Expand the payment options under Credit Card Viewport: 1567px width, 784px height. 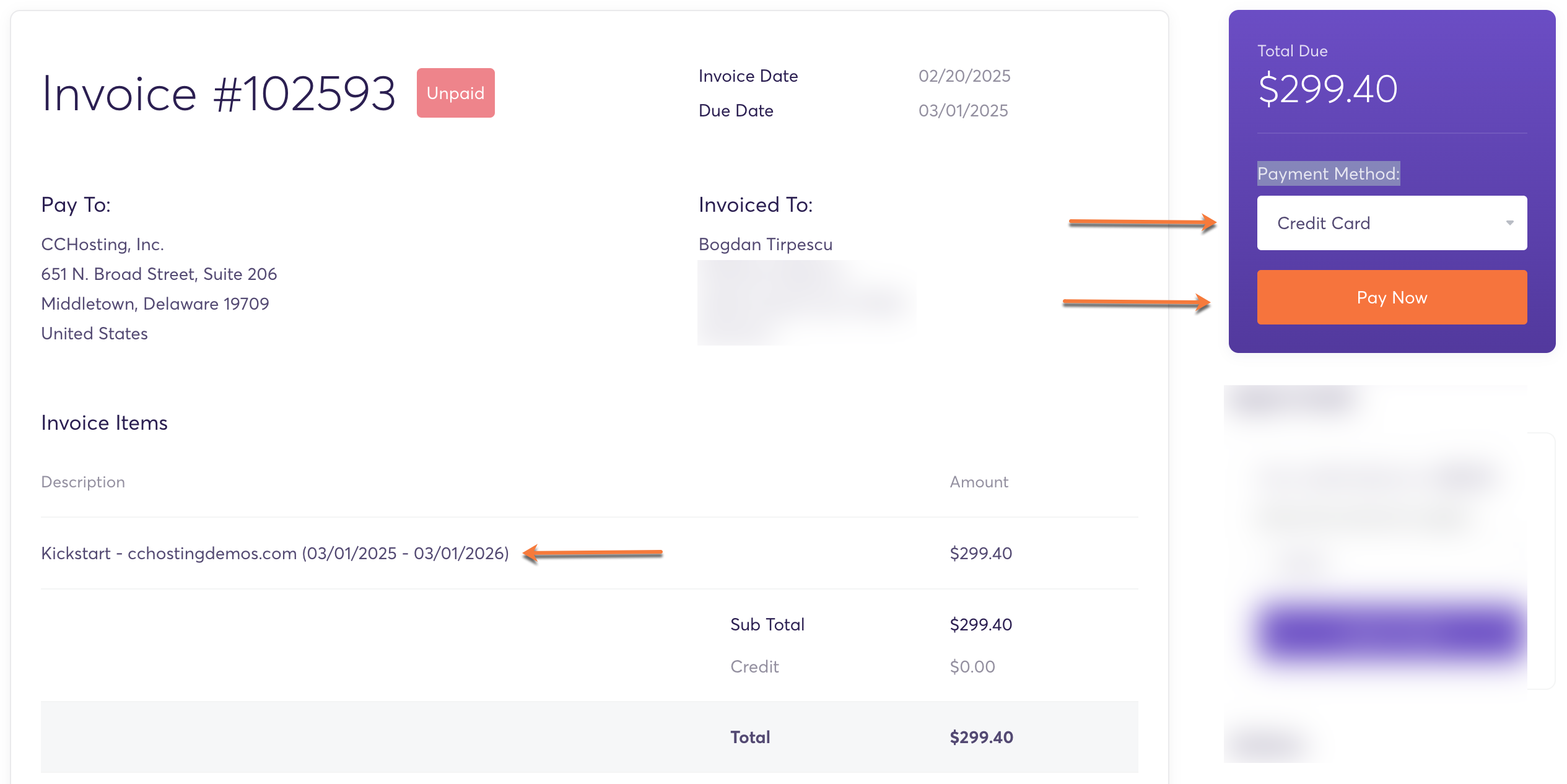pyautogui.click(x=1391, y=223)
